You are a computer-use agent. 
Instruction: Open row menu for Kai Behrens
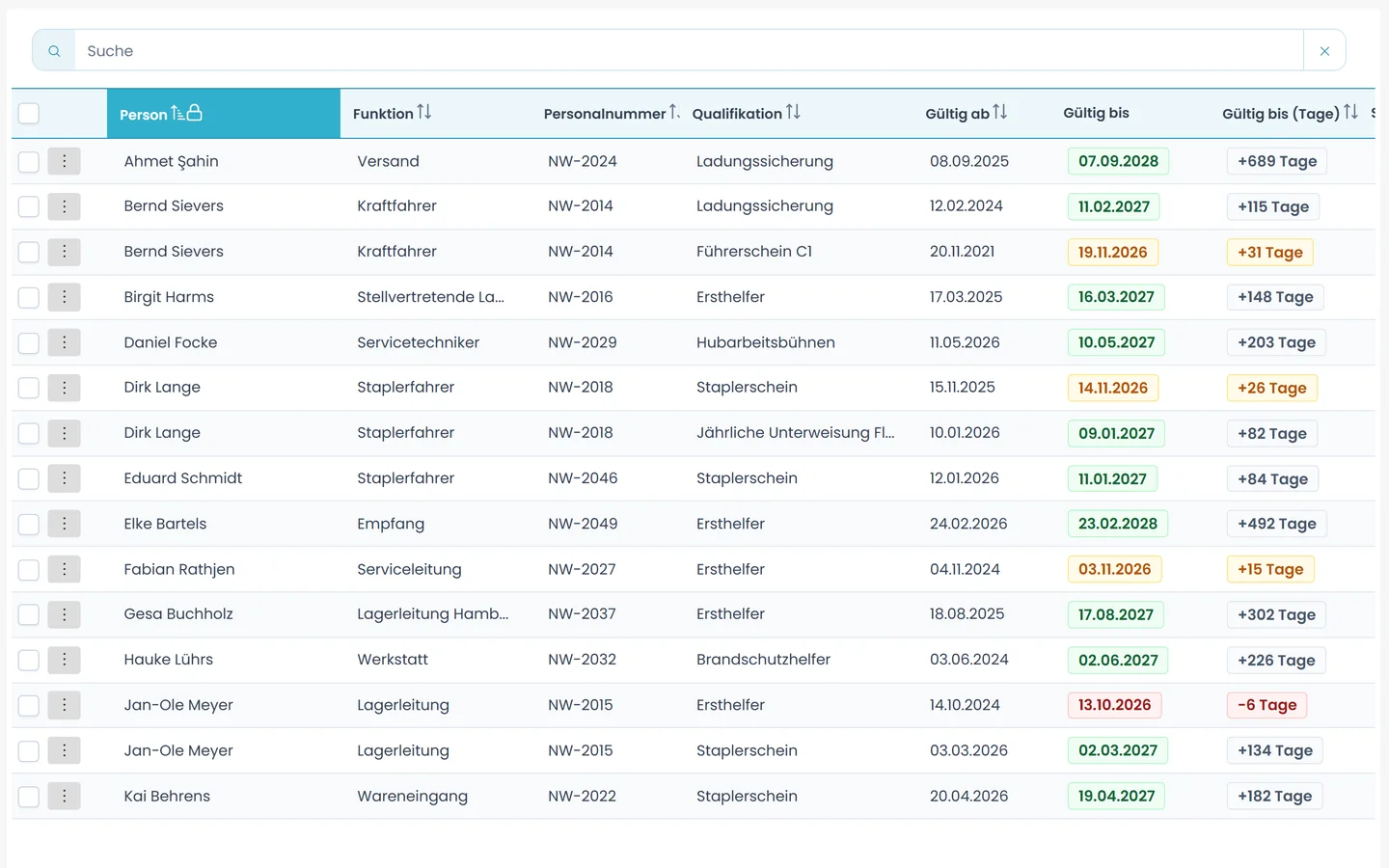pyautogui.click(x=65, y=796)
